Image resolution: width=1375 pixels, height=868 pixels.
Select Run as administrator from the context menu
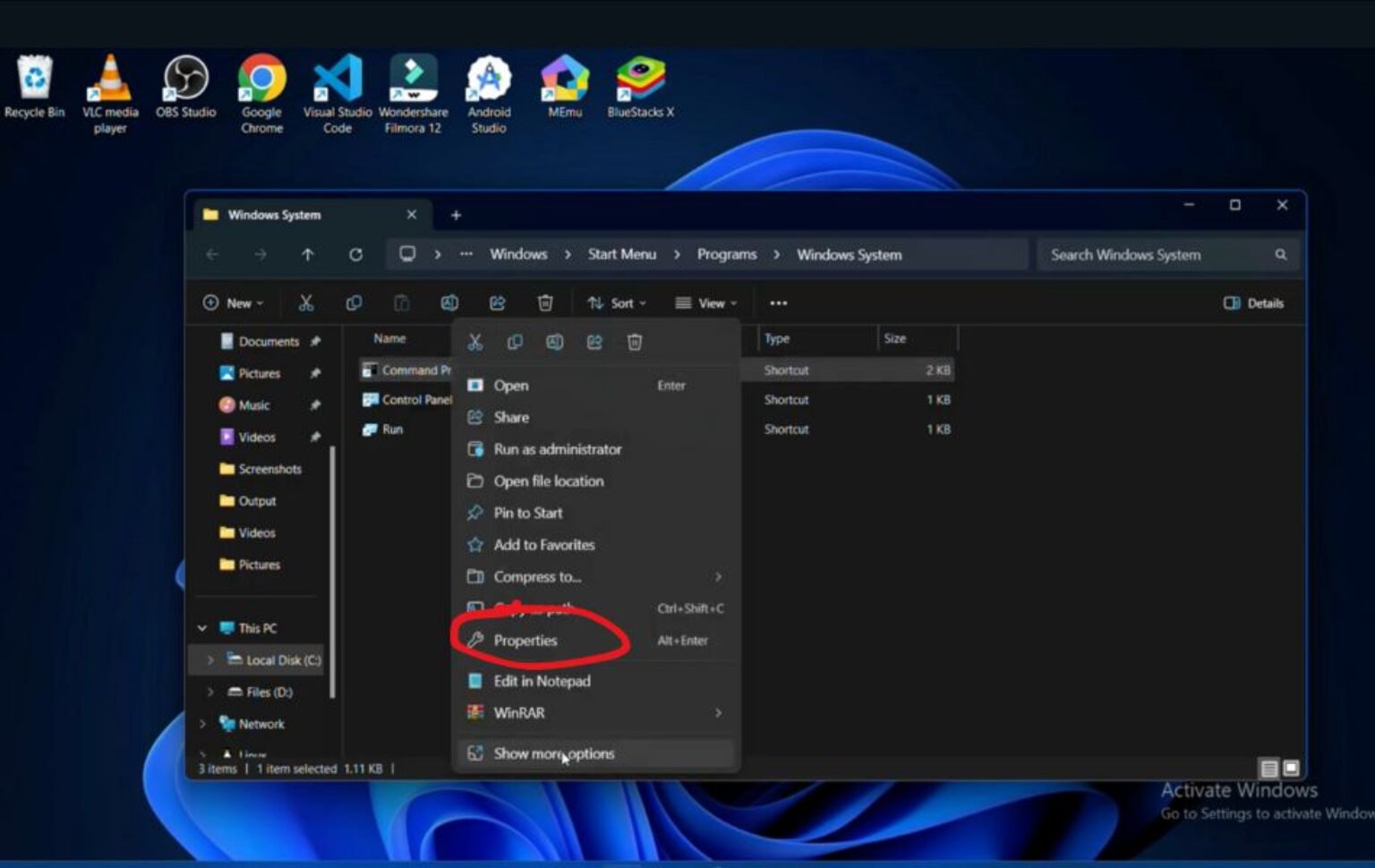[557, 449]
